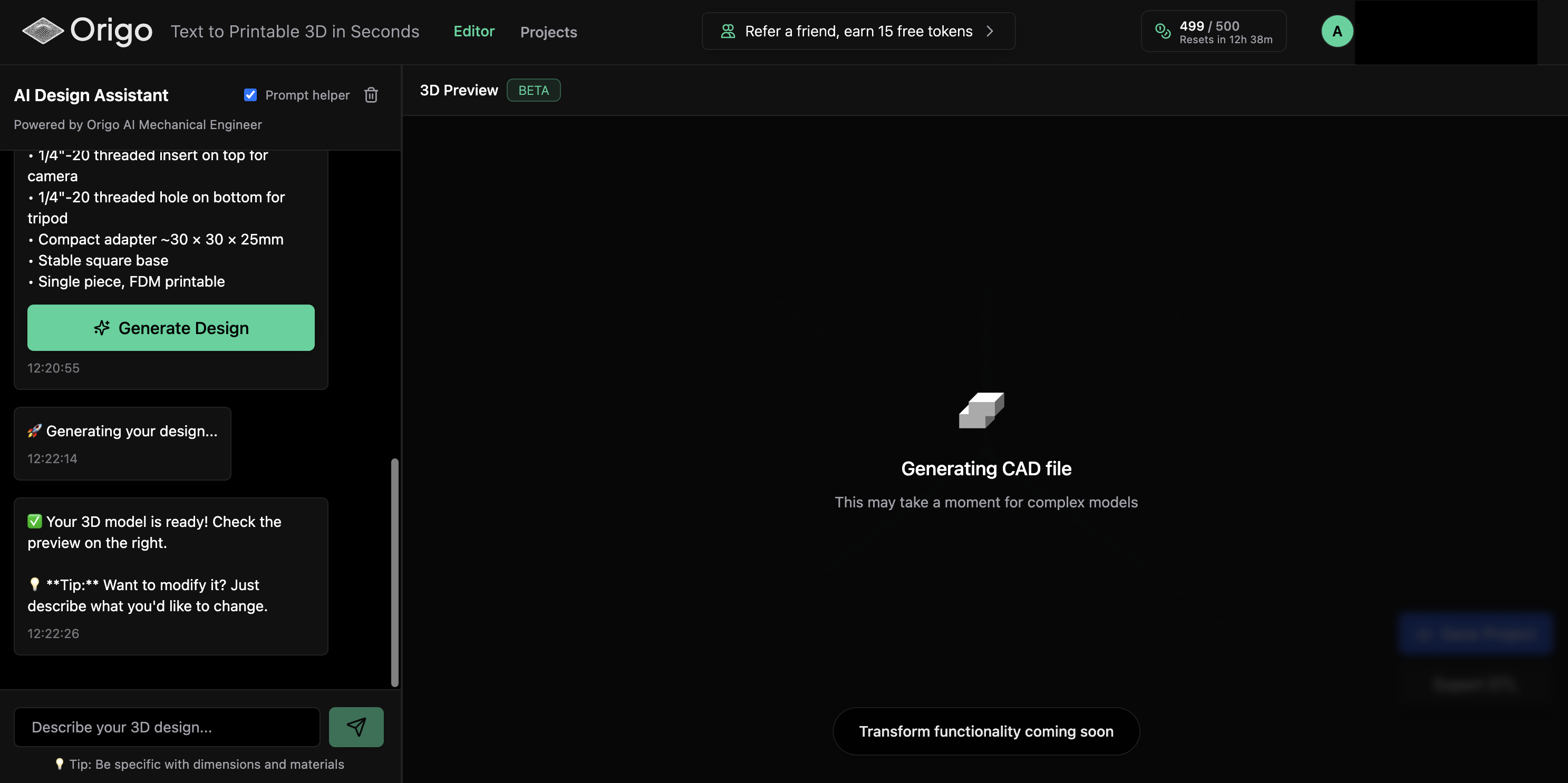Select the sparkles icon on Generate Design

pyautogui.click(x=102, y=327)
